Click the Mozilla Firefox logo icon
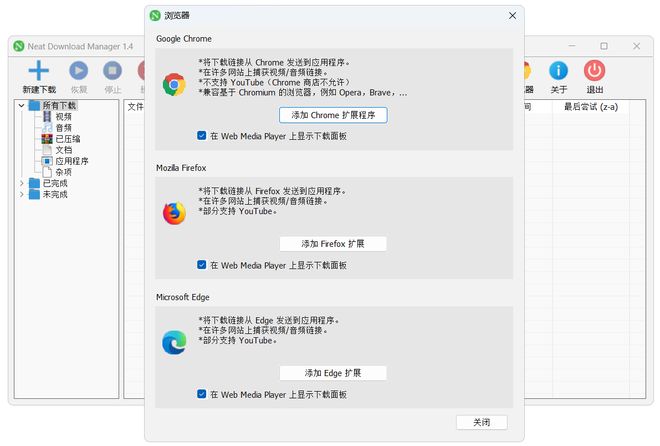Image resolution: width=660 pixels, height=446 pixels. pos(174,213)
